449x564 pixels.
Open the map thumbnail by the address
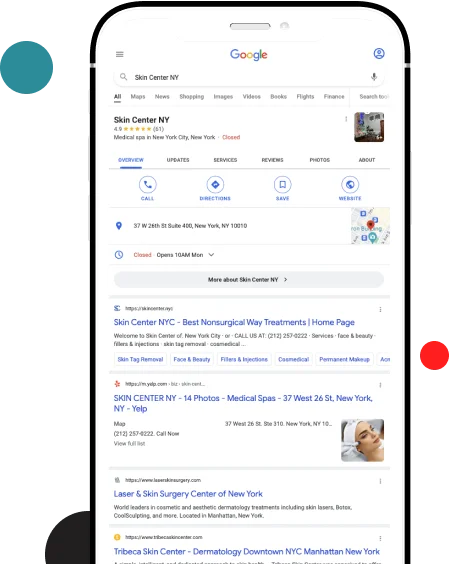[x=371, y=226]
